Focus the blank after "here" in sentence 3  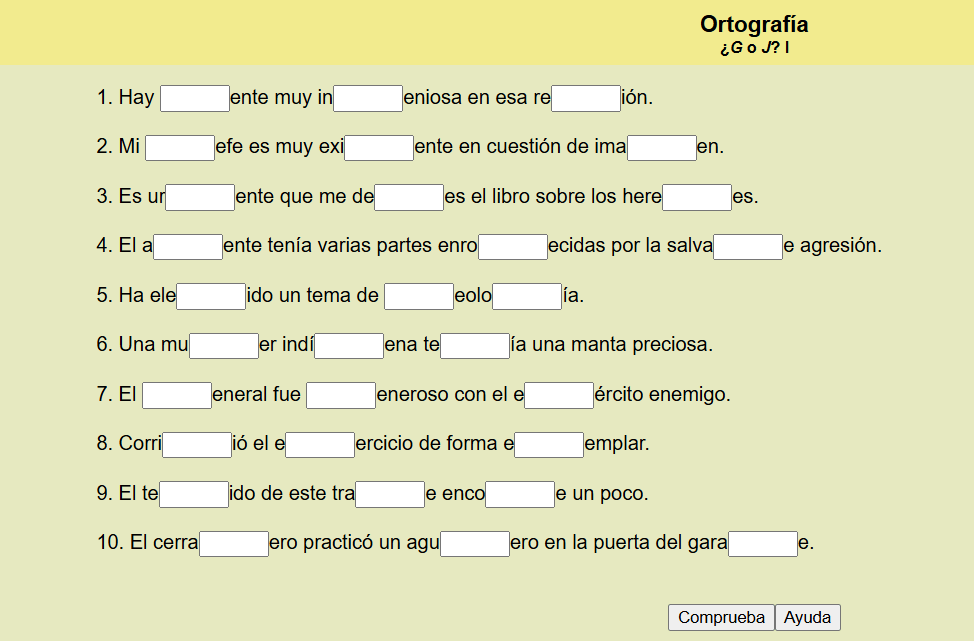(x=697, y=197)
